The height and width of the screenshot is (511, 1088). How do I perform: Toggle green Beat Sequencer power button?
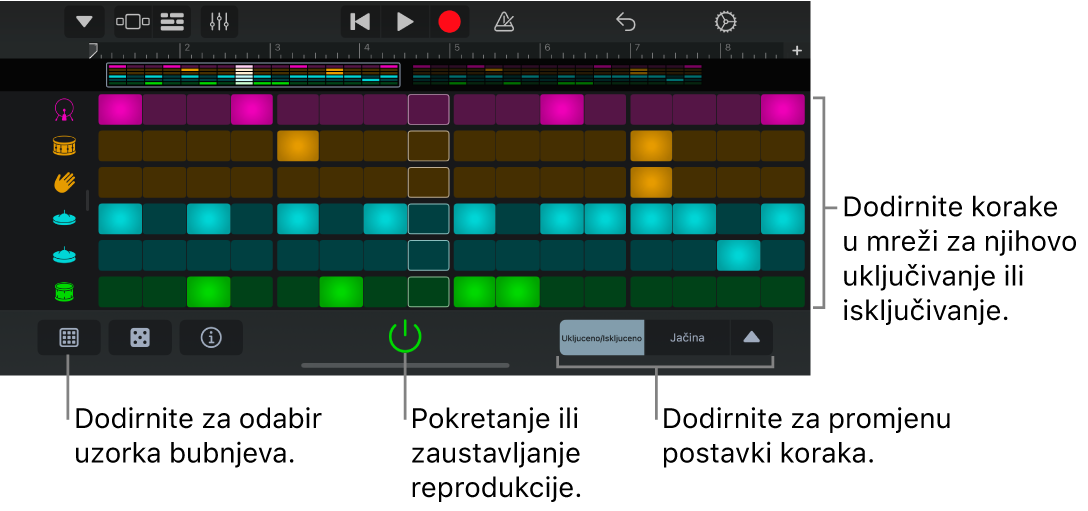[x=405, y=337]
